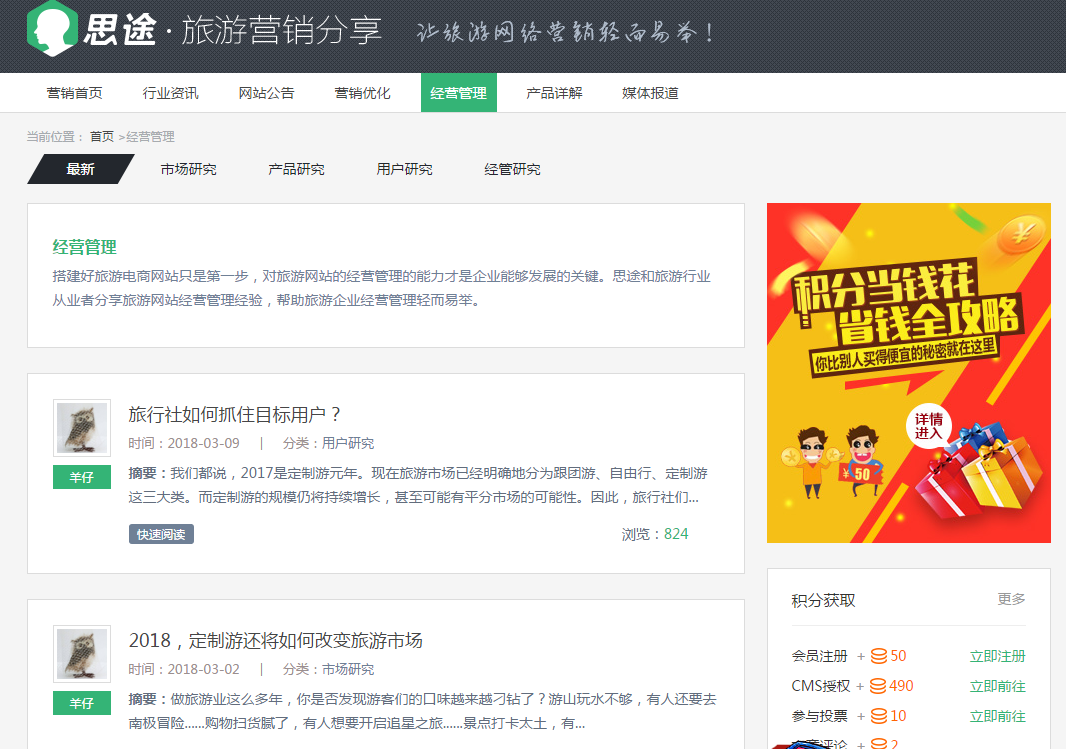Open 产品详解 navigation item
Image resolution: width=1066 pixels, height=749 pixels.
554,93
